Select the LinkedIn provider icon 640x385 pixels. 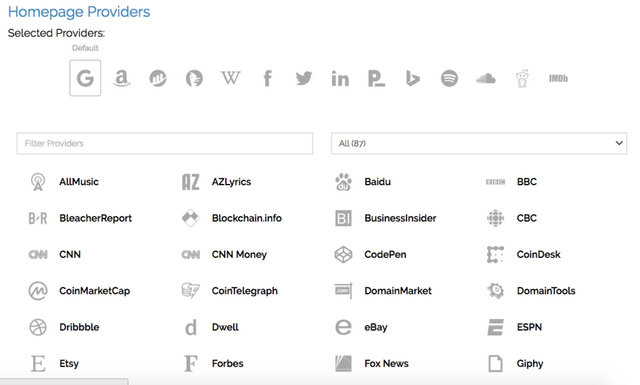point(340,78)
